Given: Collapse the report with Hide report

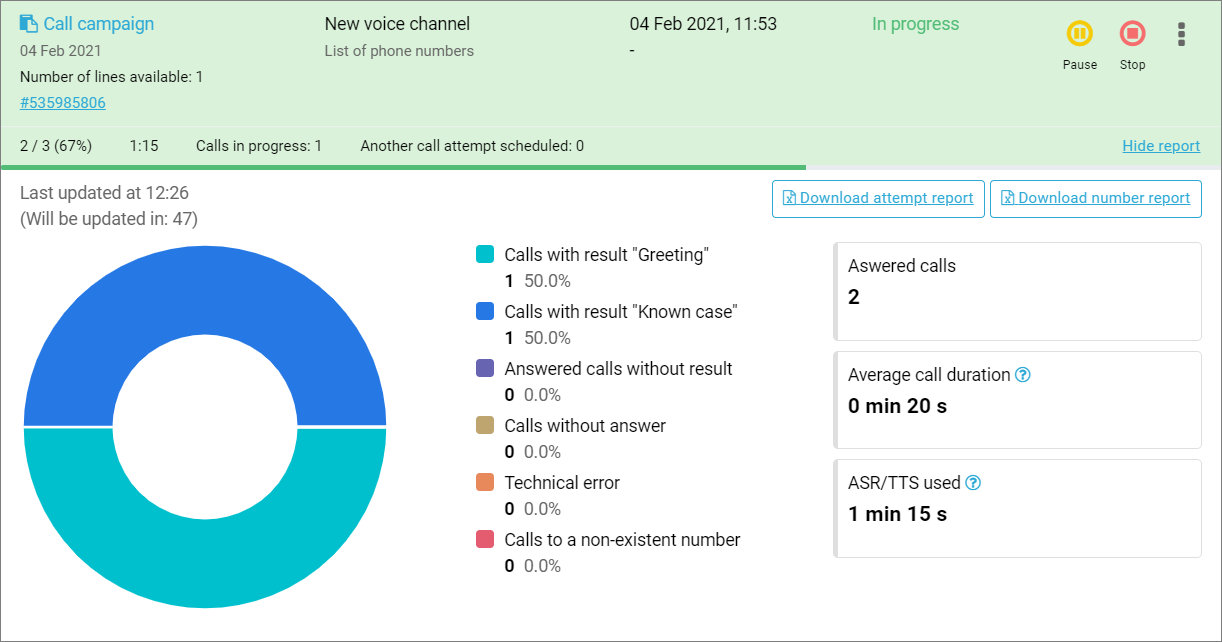Looking at the screenshot, I should [1161, 146].
